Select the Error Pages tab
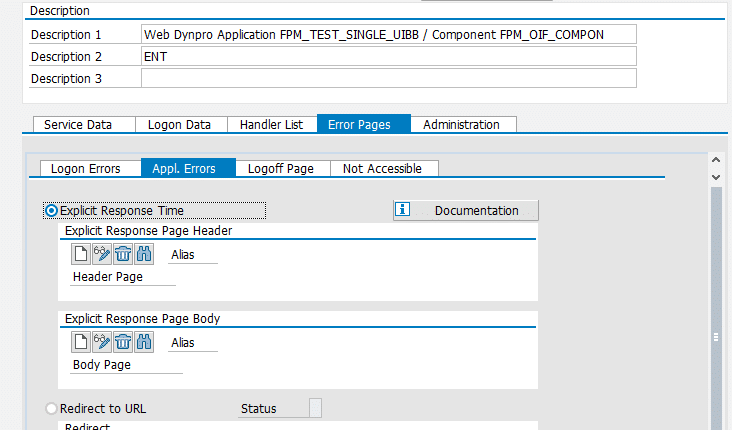 click(364, 124)
